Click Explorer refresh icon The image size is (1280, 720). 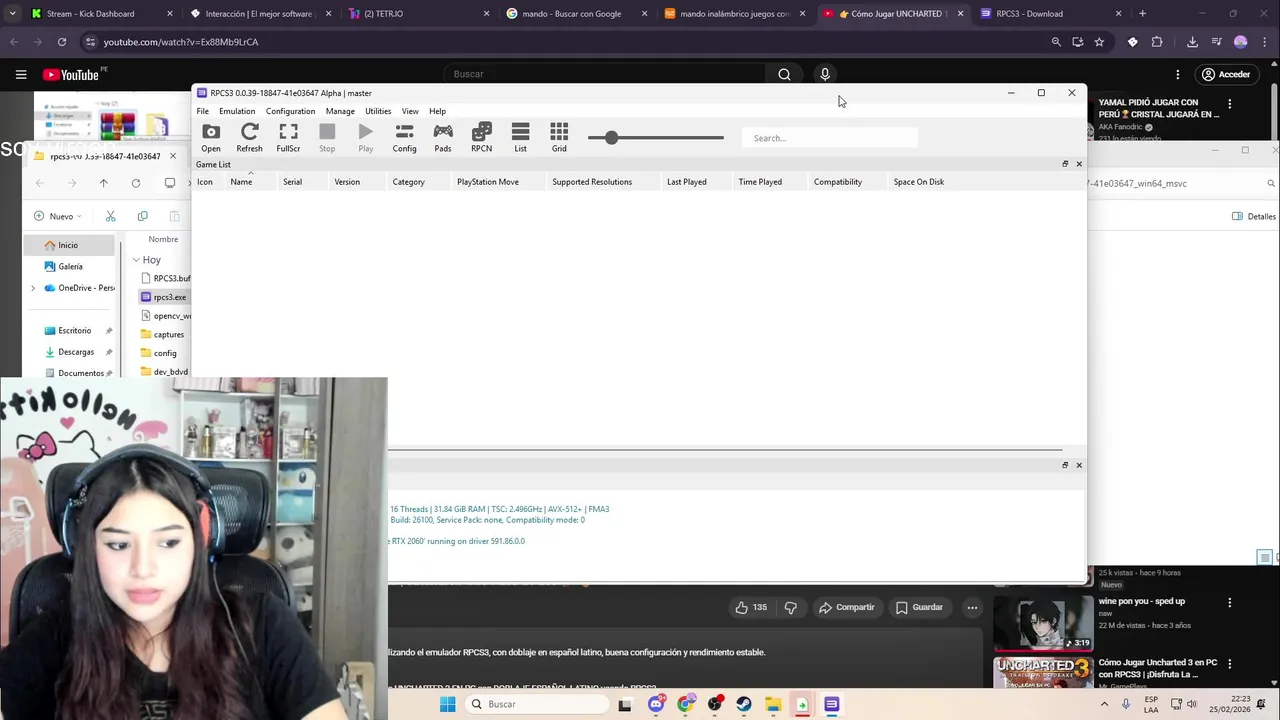[136, 183]
